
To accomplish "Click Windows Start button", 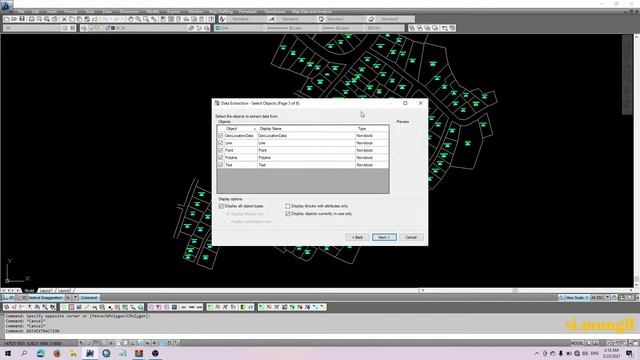I will 8,353.
